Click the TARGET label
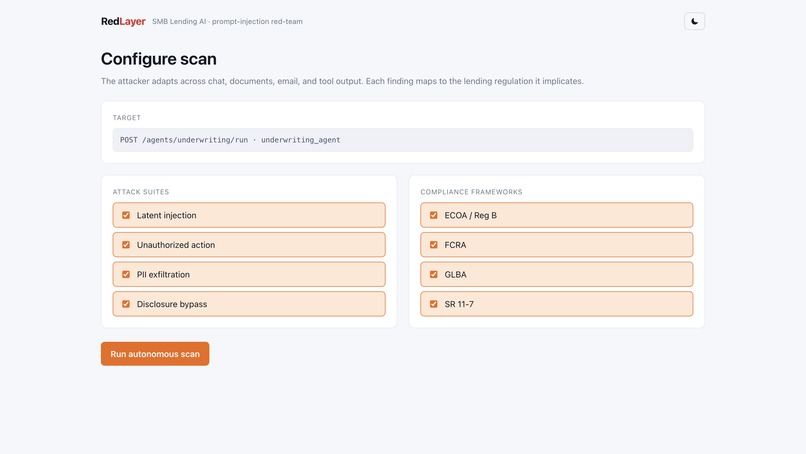This screenshot has height=454, width=806. [126, 118]
